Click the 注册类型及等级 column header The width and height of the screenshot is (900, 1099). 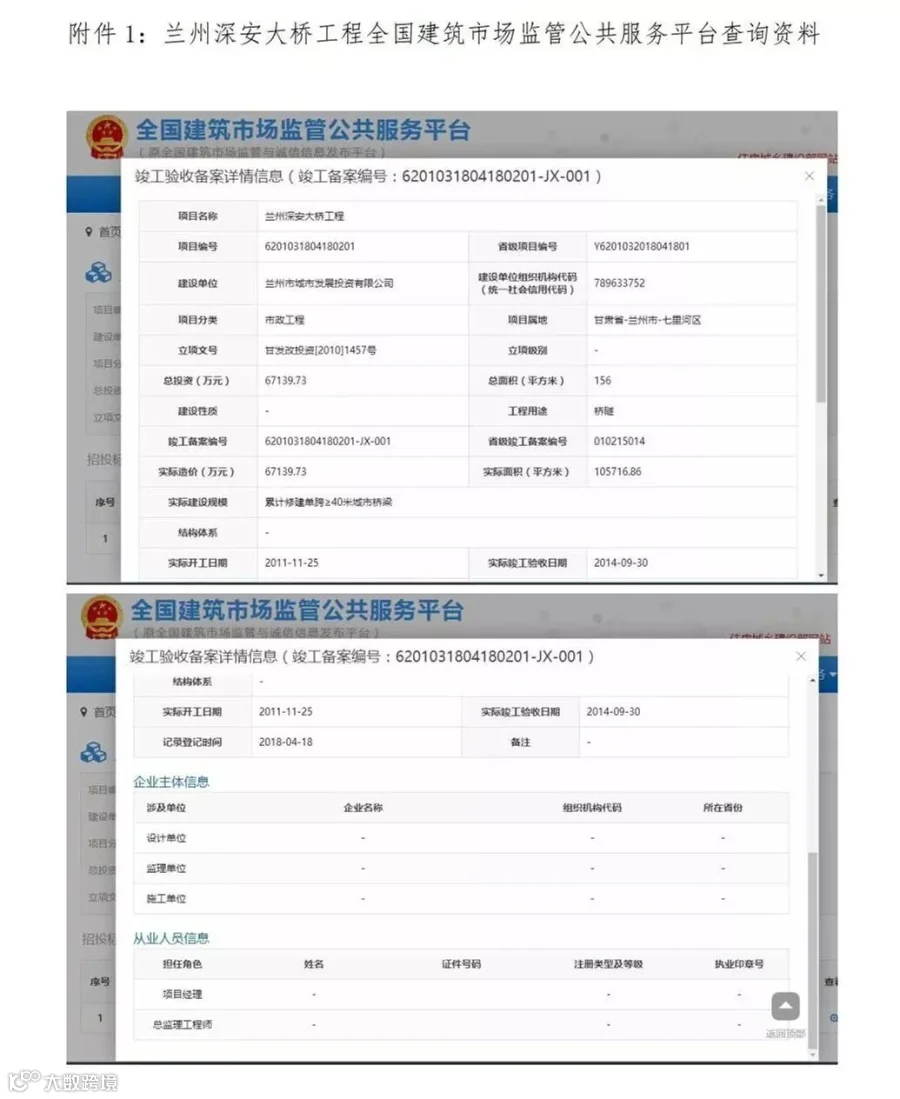coord(608,964)
